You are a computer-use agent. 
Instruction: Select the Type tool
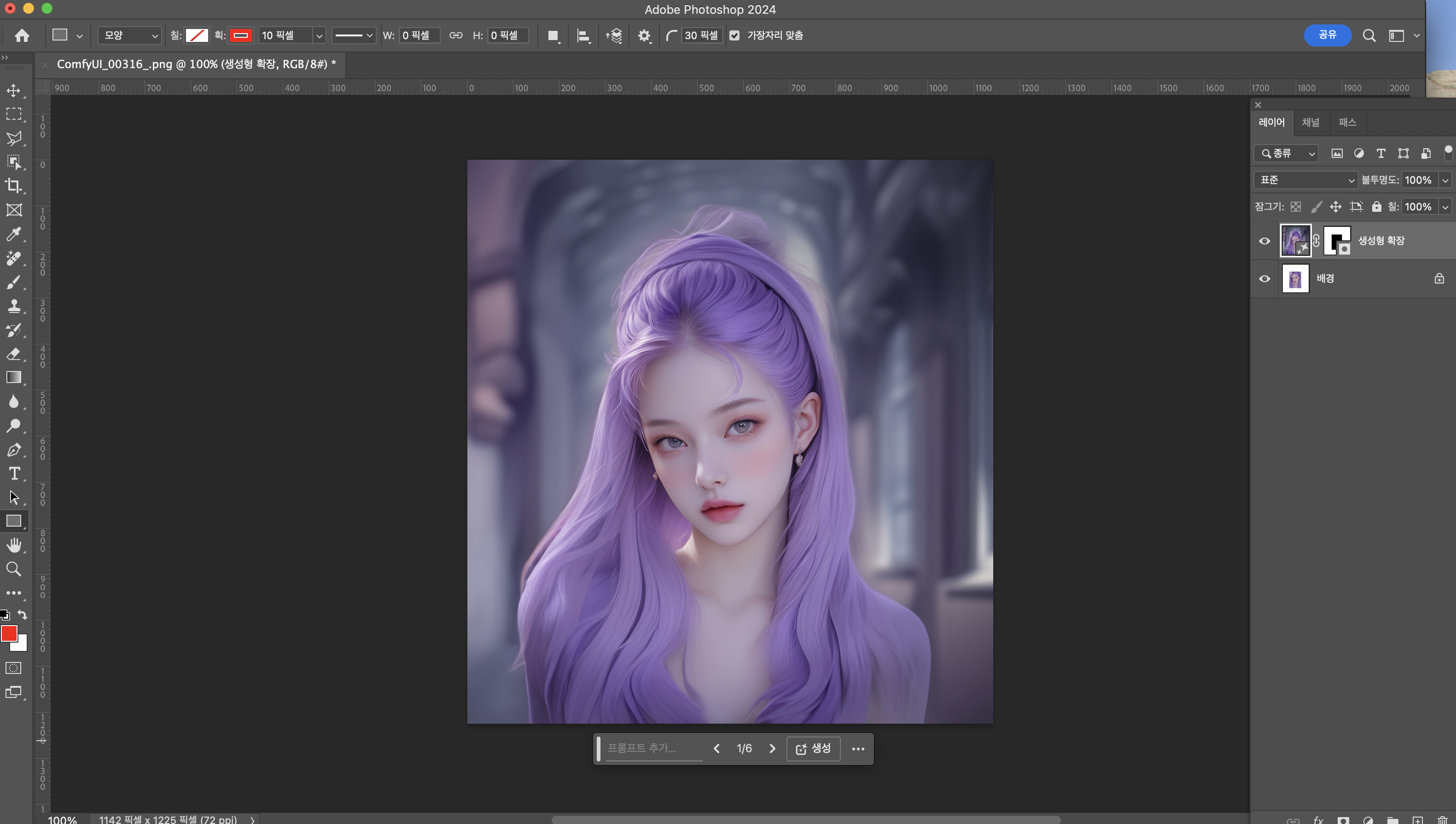(x=14, y=473)
